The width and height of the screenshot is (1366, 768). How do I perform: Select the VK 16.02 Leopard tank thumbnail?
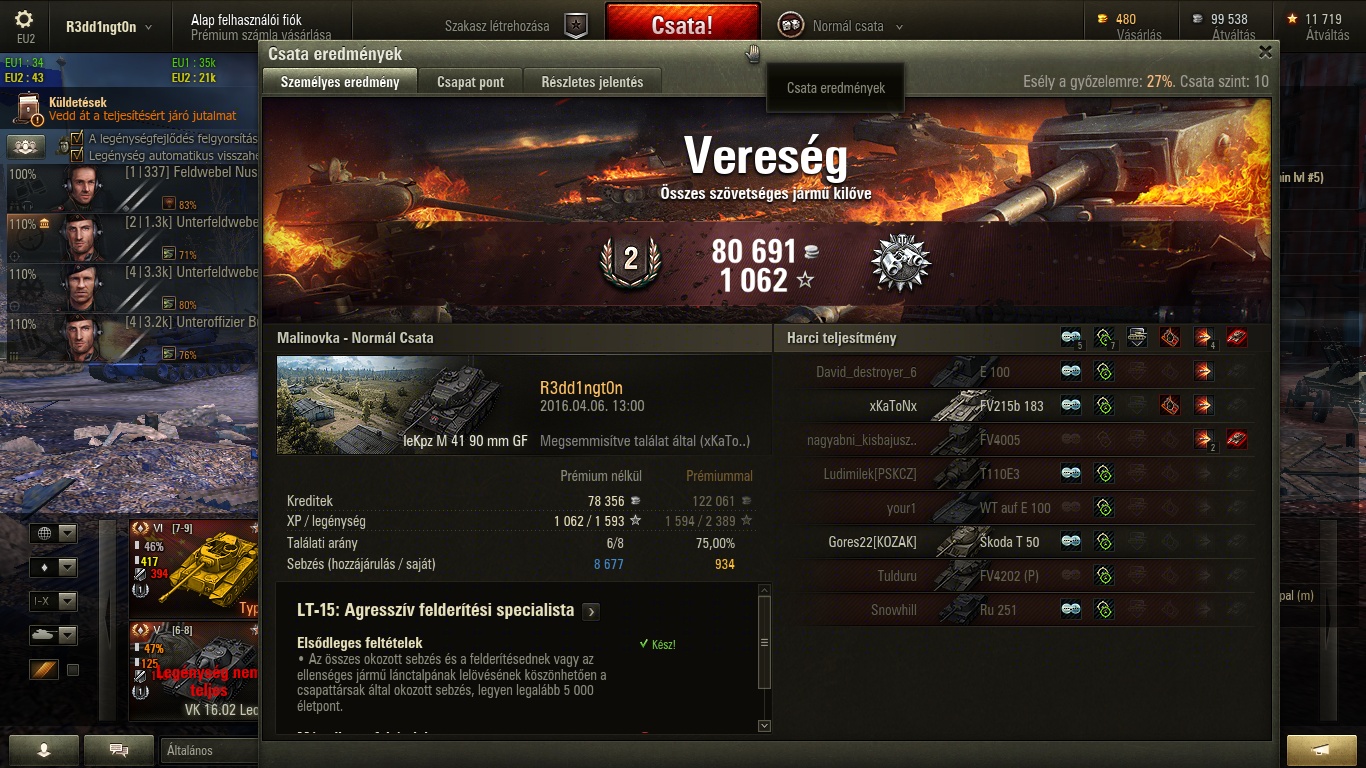[194, 671]
